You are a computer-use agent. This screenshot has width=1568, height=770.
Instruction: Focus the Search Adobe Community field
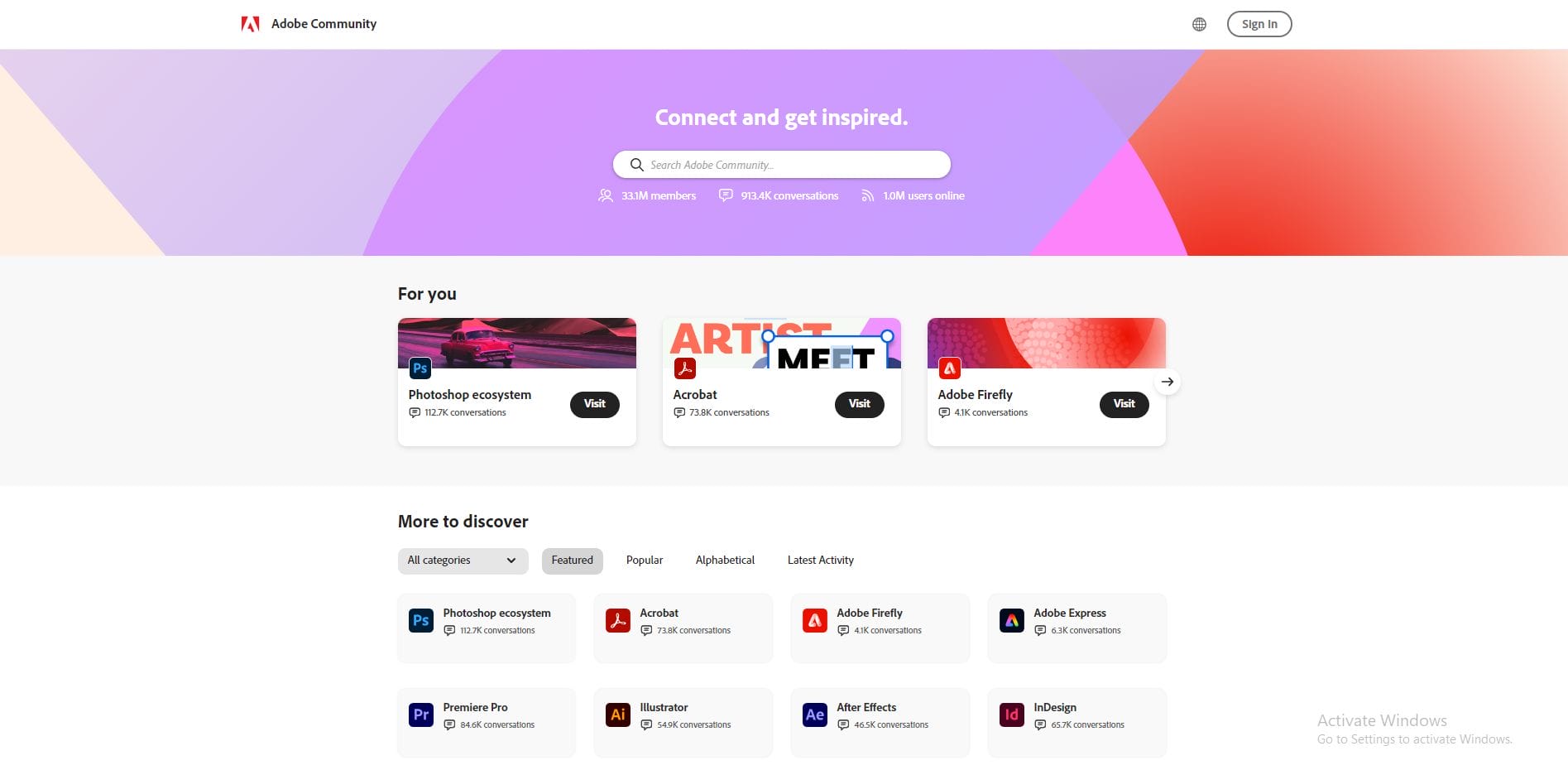pyautogui.click(x=782, y=165)
